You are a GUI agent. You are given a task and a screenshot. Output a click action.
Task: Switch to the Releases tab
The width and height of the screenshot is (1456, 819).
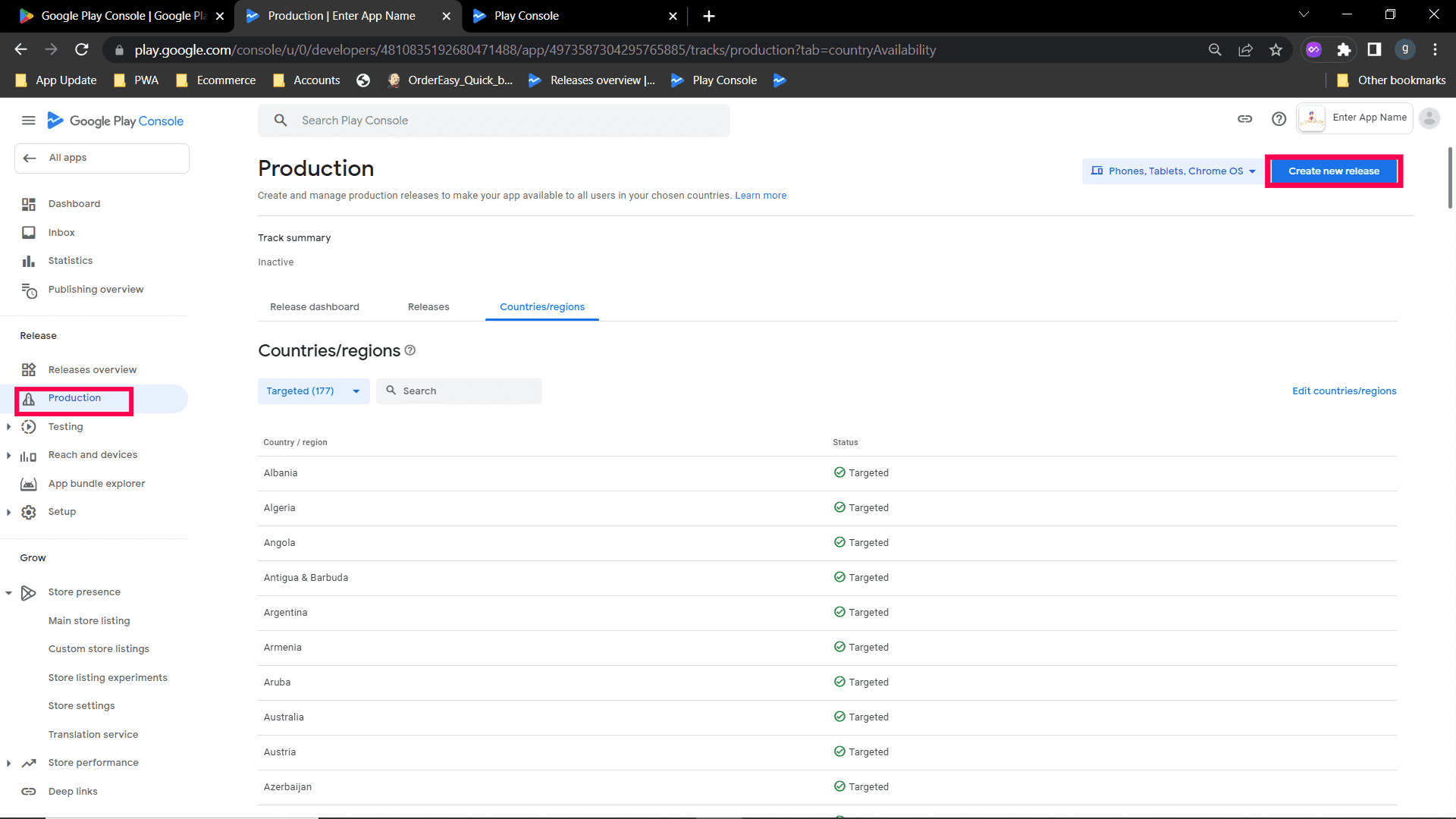428,307
